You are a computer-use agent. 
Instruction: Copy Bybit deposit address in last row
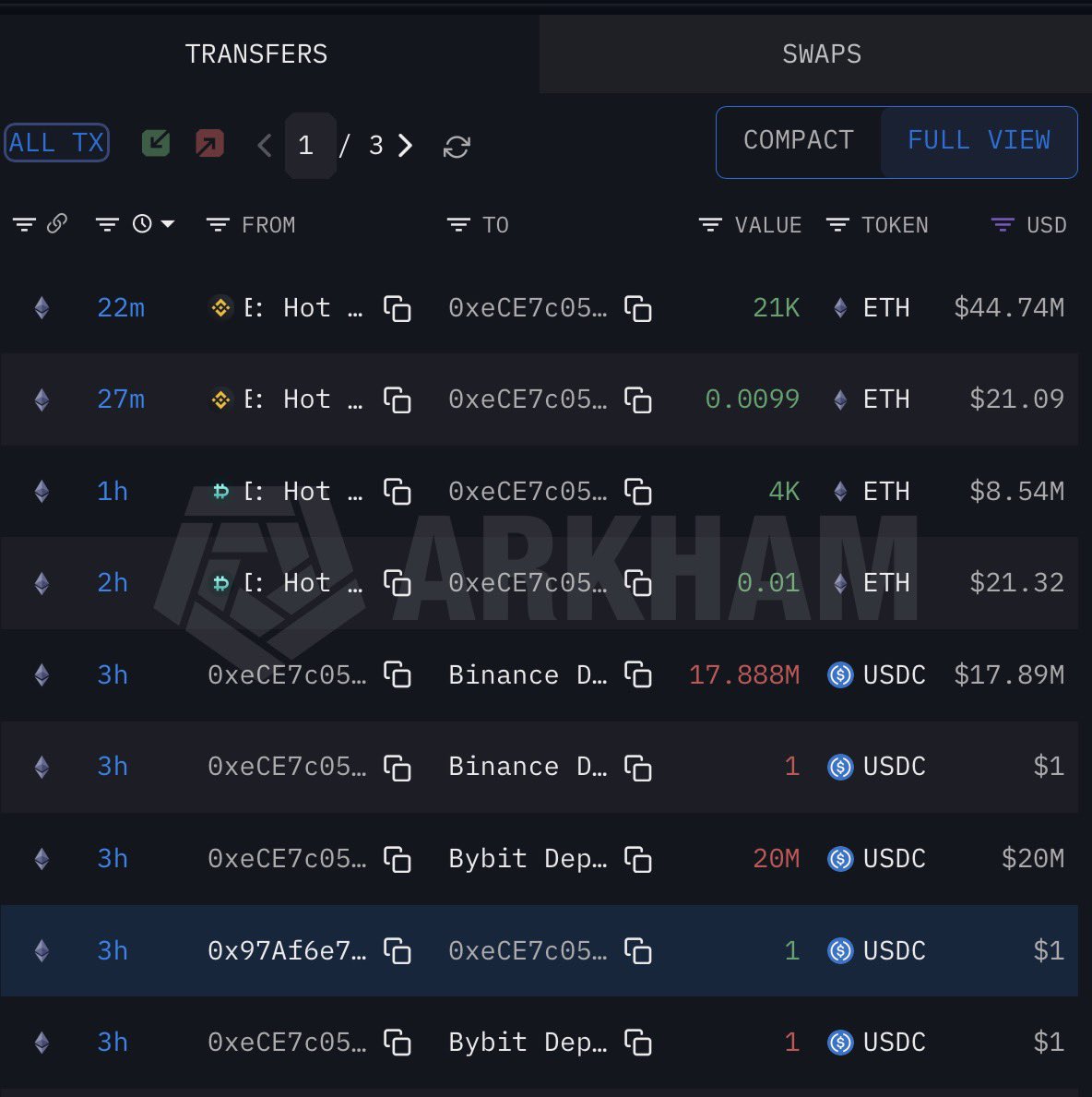pyautogui.click(x=638, y=1043)
